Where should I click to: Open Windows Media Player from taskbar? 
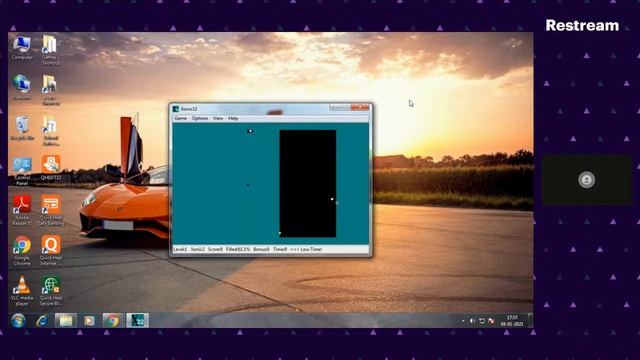[89, 320]
